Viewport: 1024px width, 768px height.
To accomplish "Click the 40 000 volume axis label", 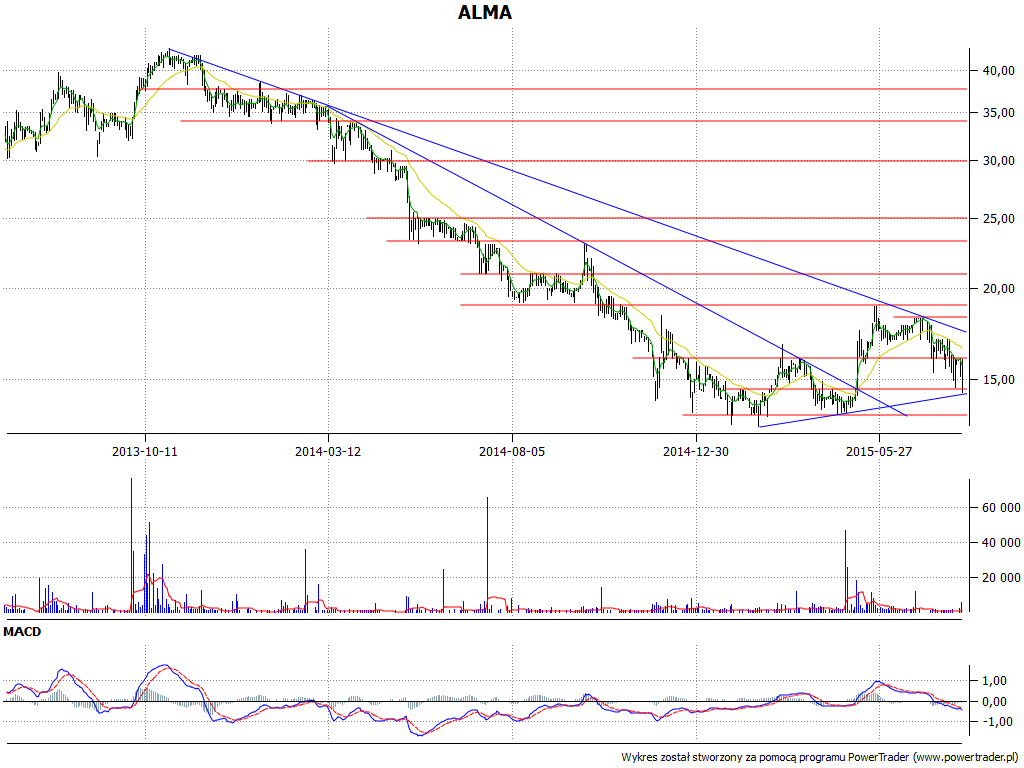I will tap(1000, 543).
